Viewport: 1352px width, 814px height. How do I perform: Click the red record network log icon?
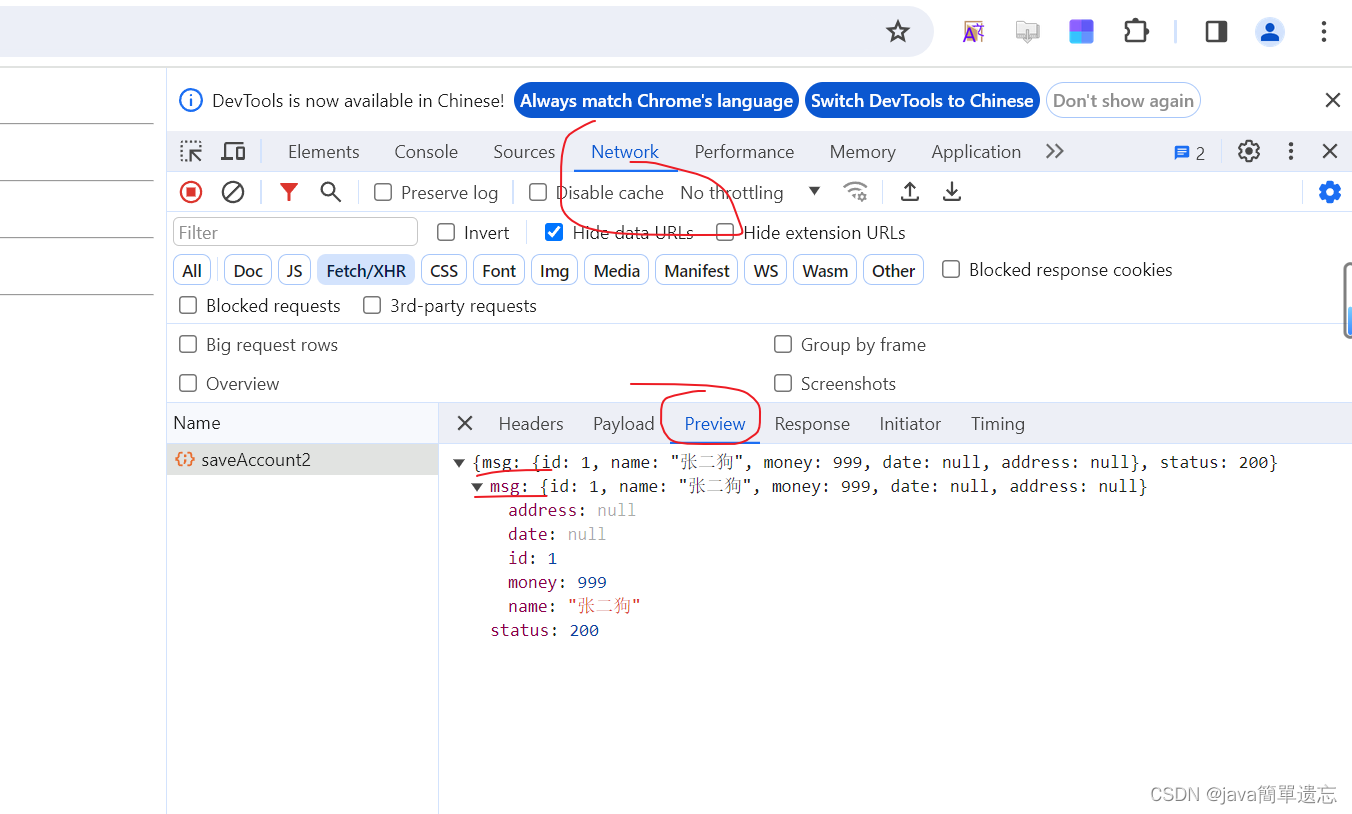coord(190,191)
